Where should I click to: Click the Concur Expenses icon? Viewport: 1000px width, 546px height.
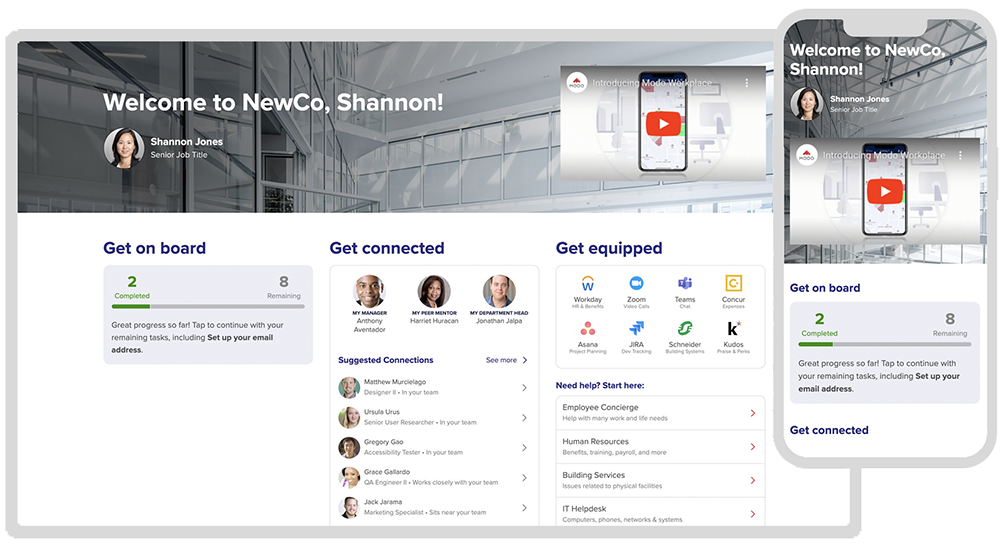point(733,284)
